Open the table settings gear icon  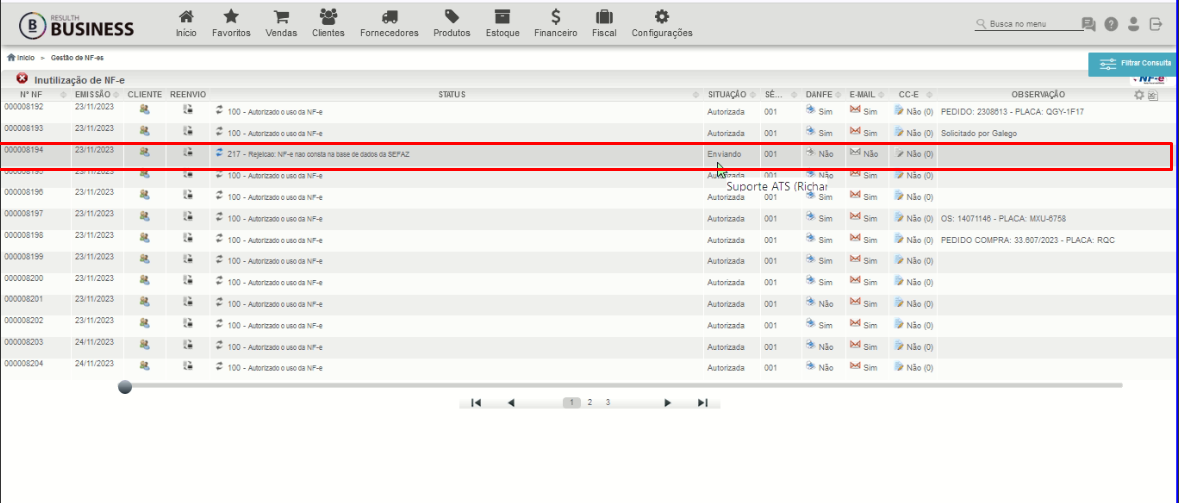pos(1139,95)
